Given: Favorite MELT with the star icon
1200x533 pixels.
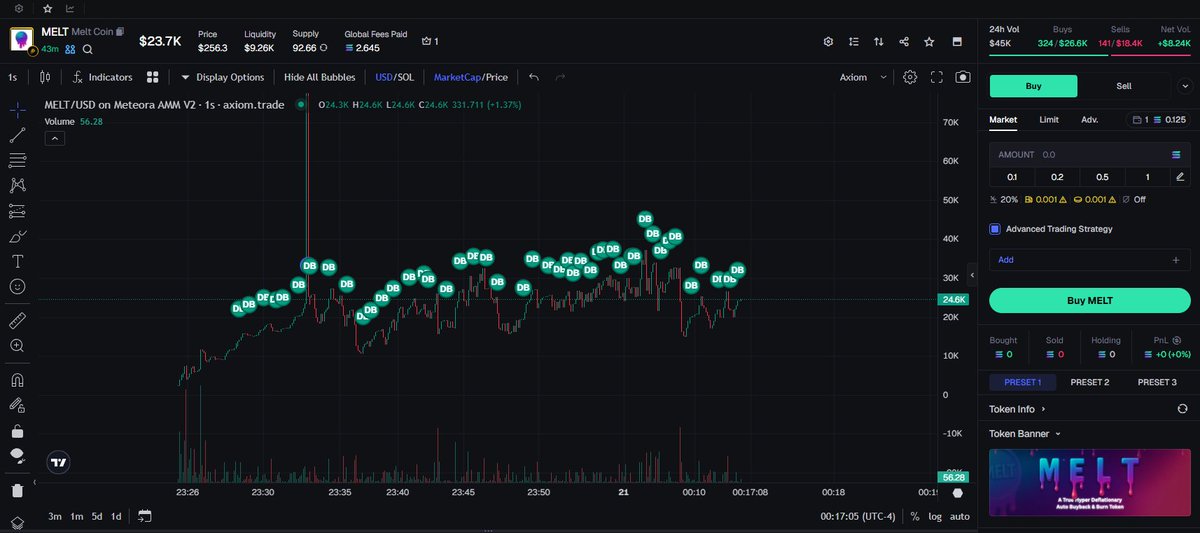Looking at the screenshot, I should [929, 42].
